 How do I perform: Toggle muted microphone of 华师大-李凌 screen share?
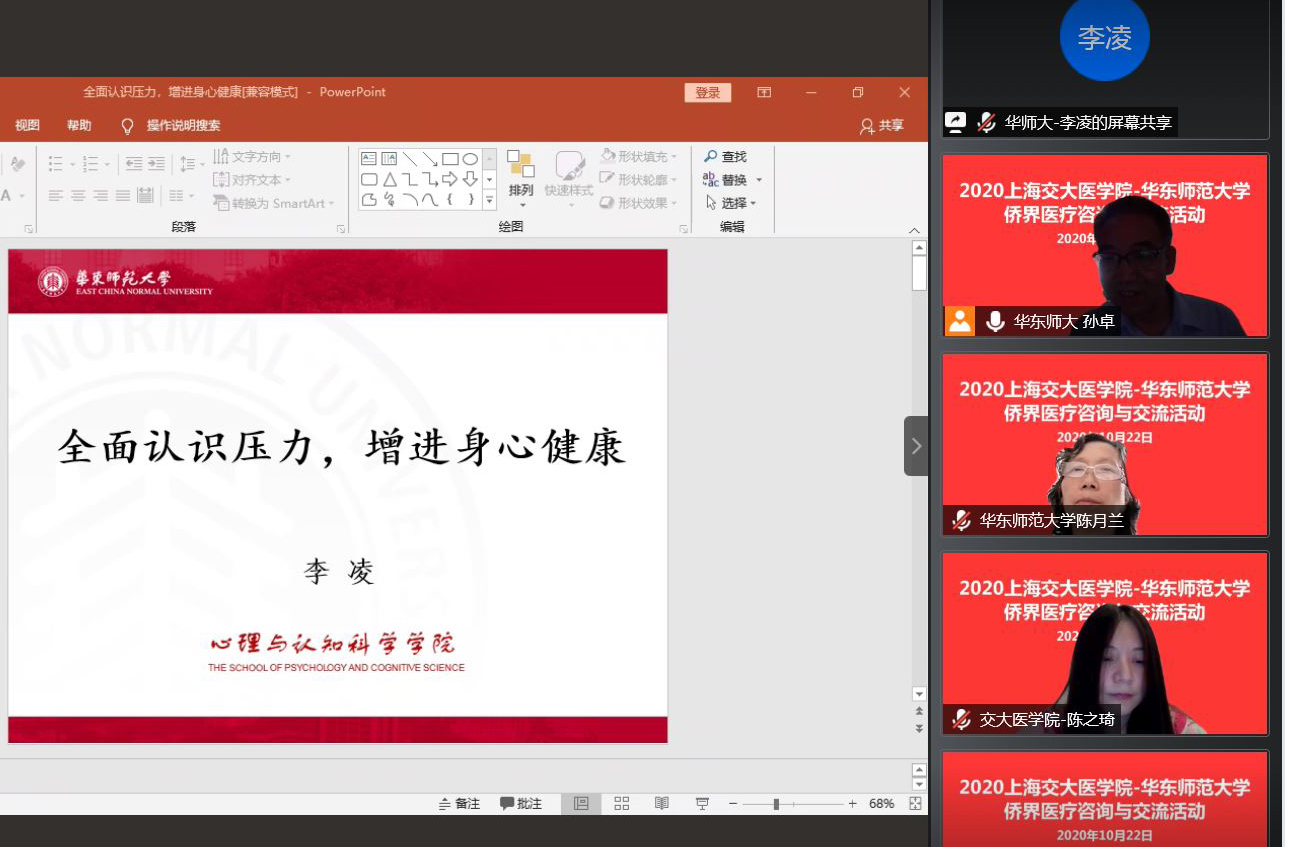click(x=986, y=122)
